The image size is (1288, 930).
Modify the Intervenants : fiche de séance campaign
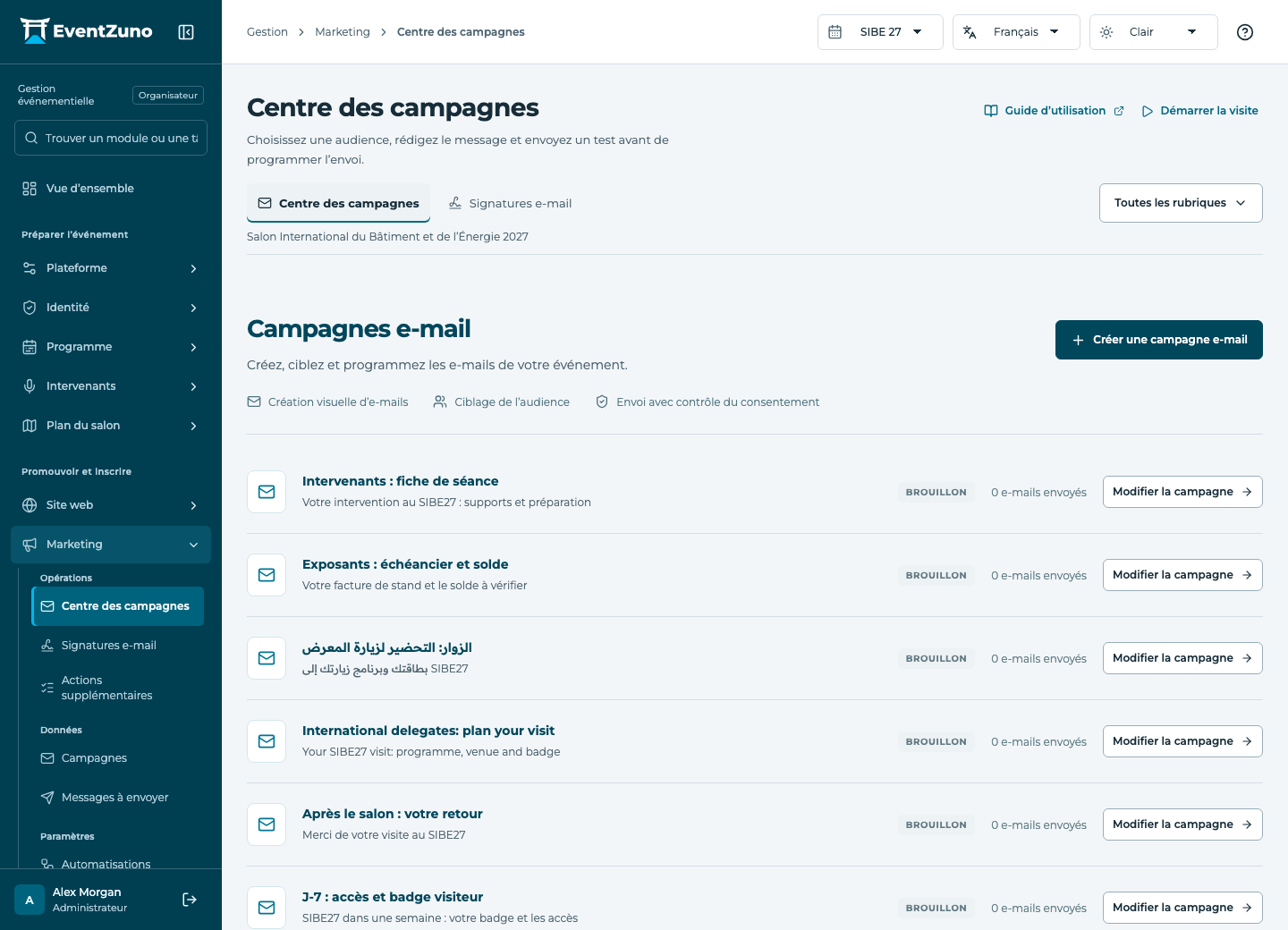(x=1182, y=492)
